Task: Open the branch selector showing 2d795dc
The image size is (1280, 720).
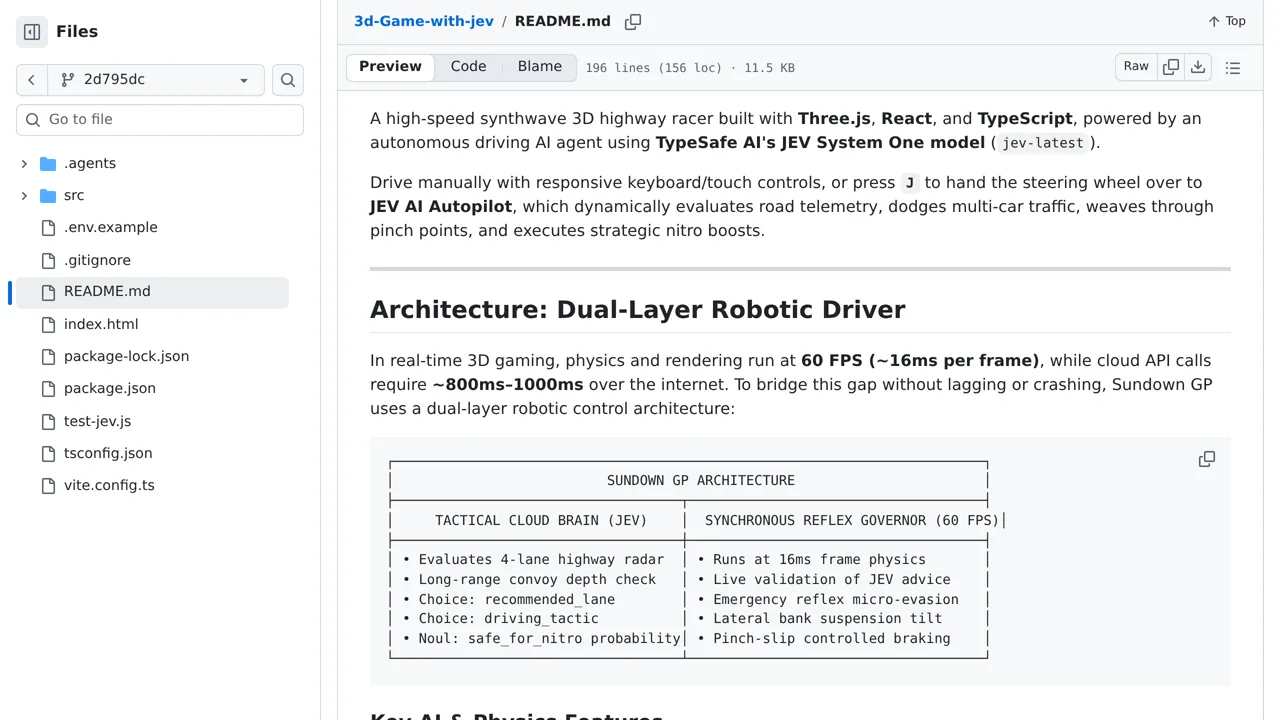Action: point(156,80)
